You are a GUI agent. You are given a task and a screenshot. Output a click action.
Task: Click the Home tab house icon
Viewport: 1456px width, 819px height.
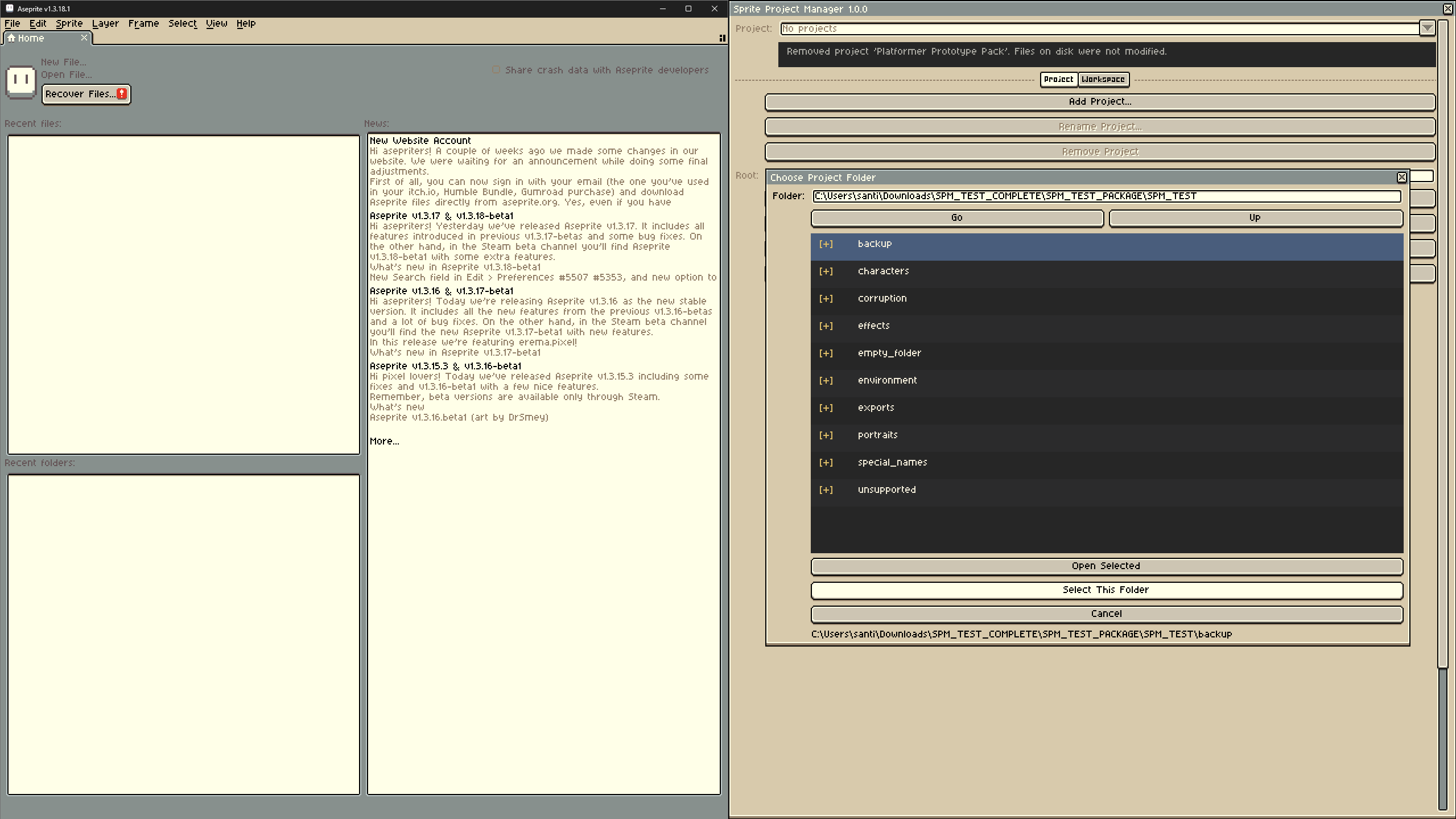11,38
